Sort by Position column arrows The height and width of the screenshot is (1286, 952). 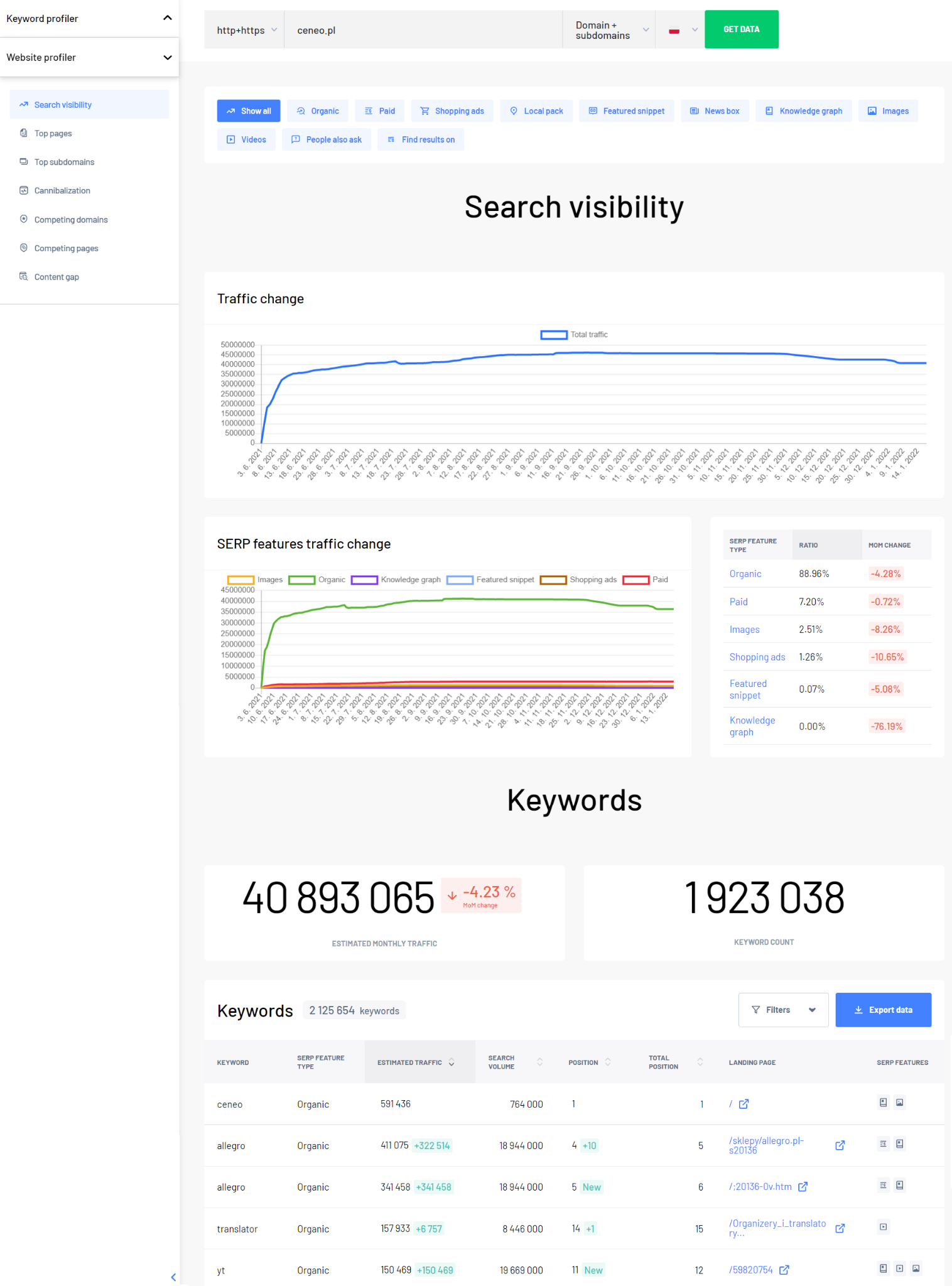607,1062
